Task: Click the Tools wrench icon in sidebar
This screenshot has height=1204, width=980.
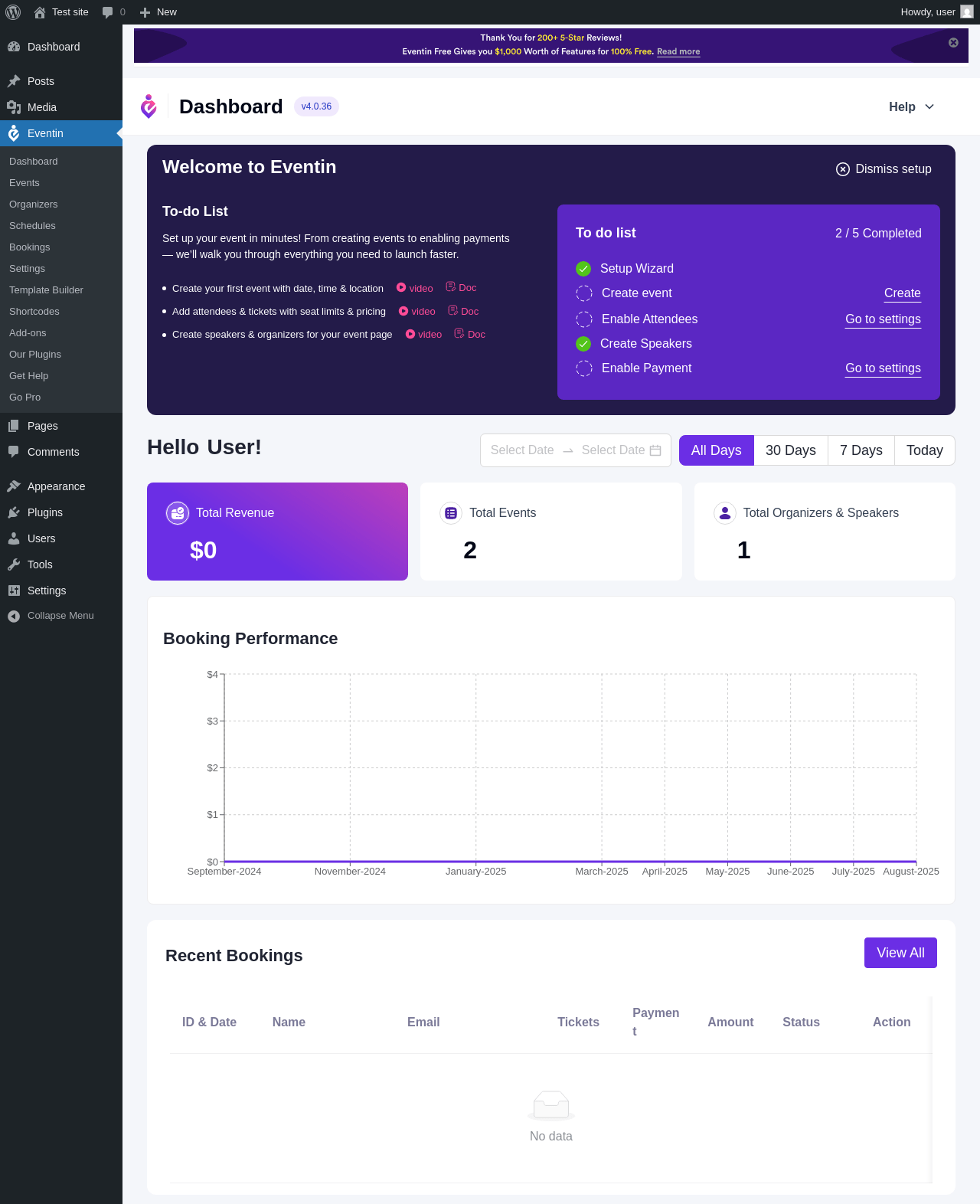Action: point(14,564)
